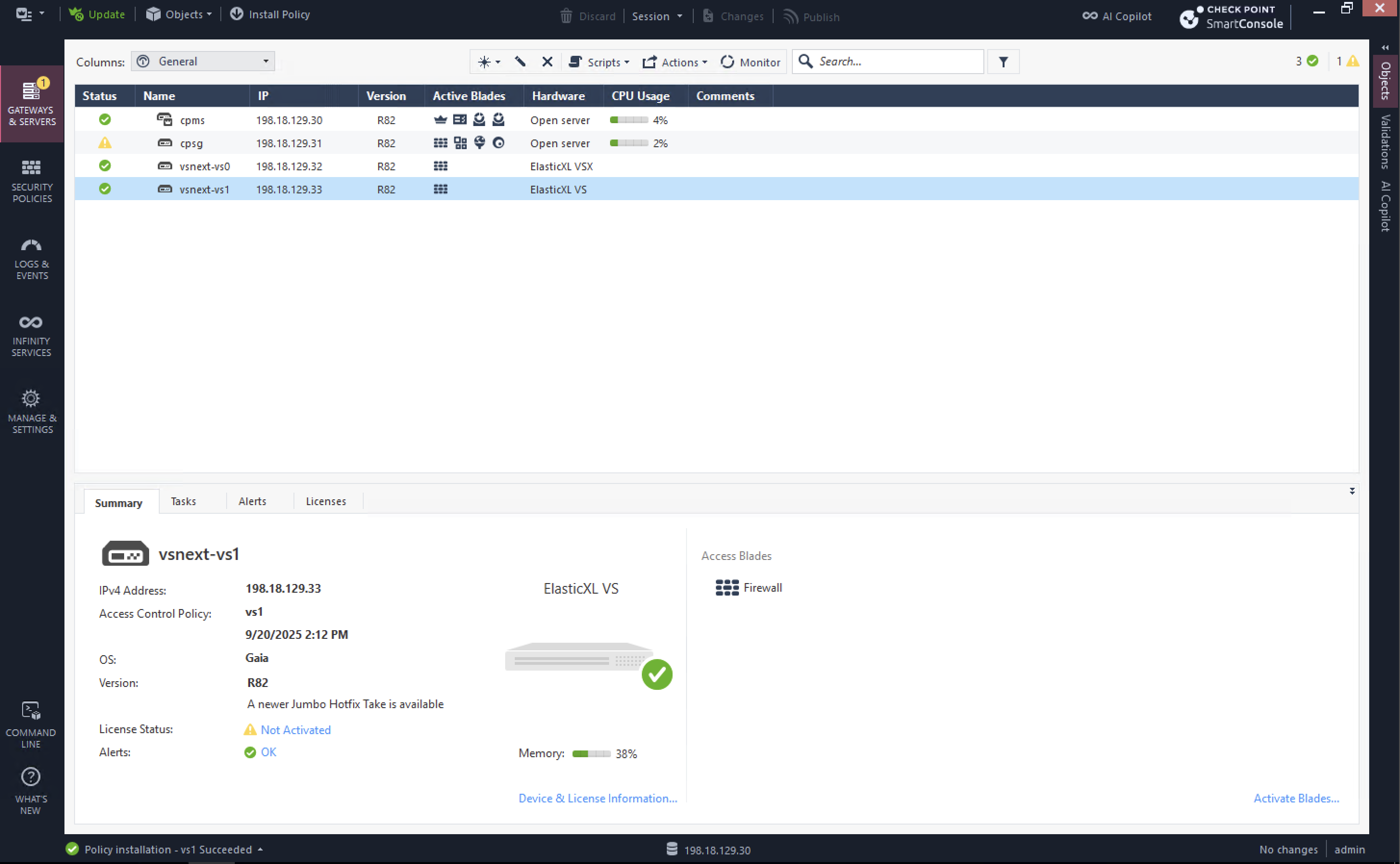This screenshot has width=1400, height=864.
Task: Switch to the Alerts tab
Action: coord(252,501)
